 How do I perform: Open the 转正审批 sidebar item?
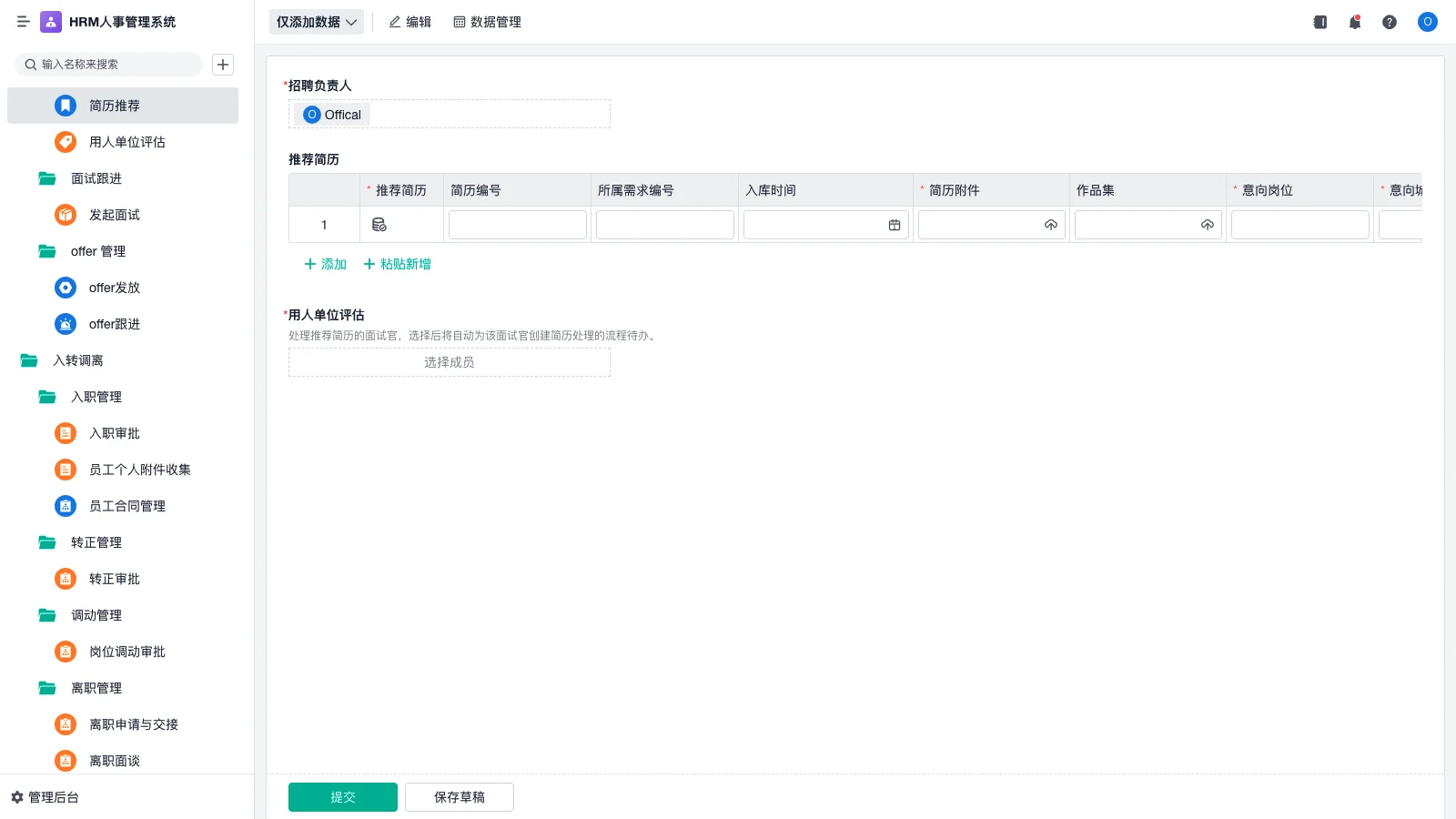click(115, 579)
